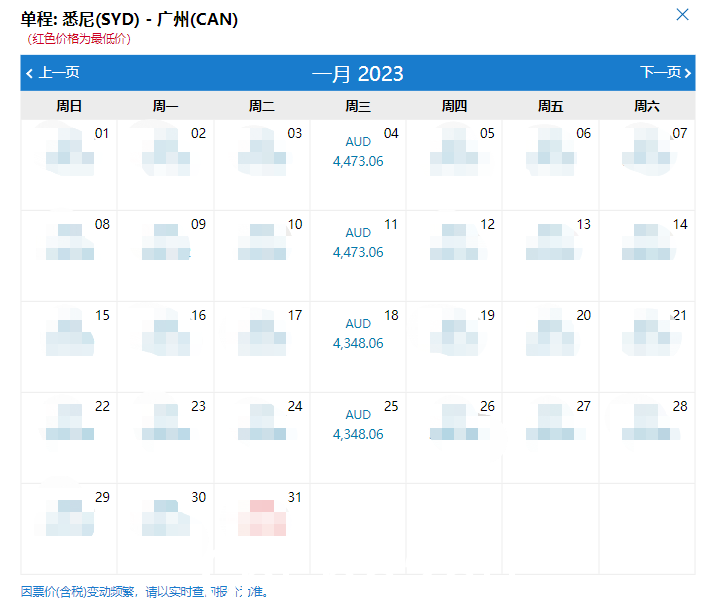Screen dimensions: 718x608
Task: Click the 周三 column header
Action: pyautogui.click(x=358, y=106)
